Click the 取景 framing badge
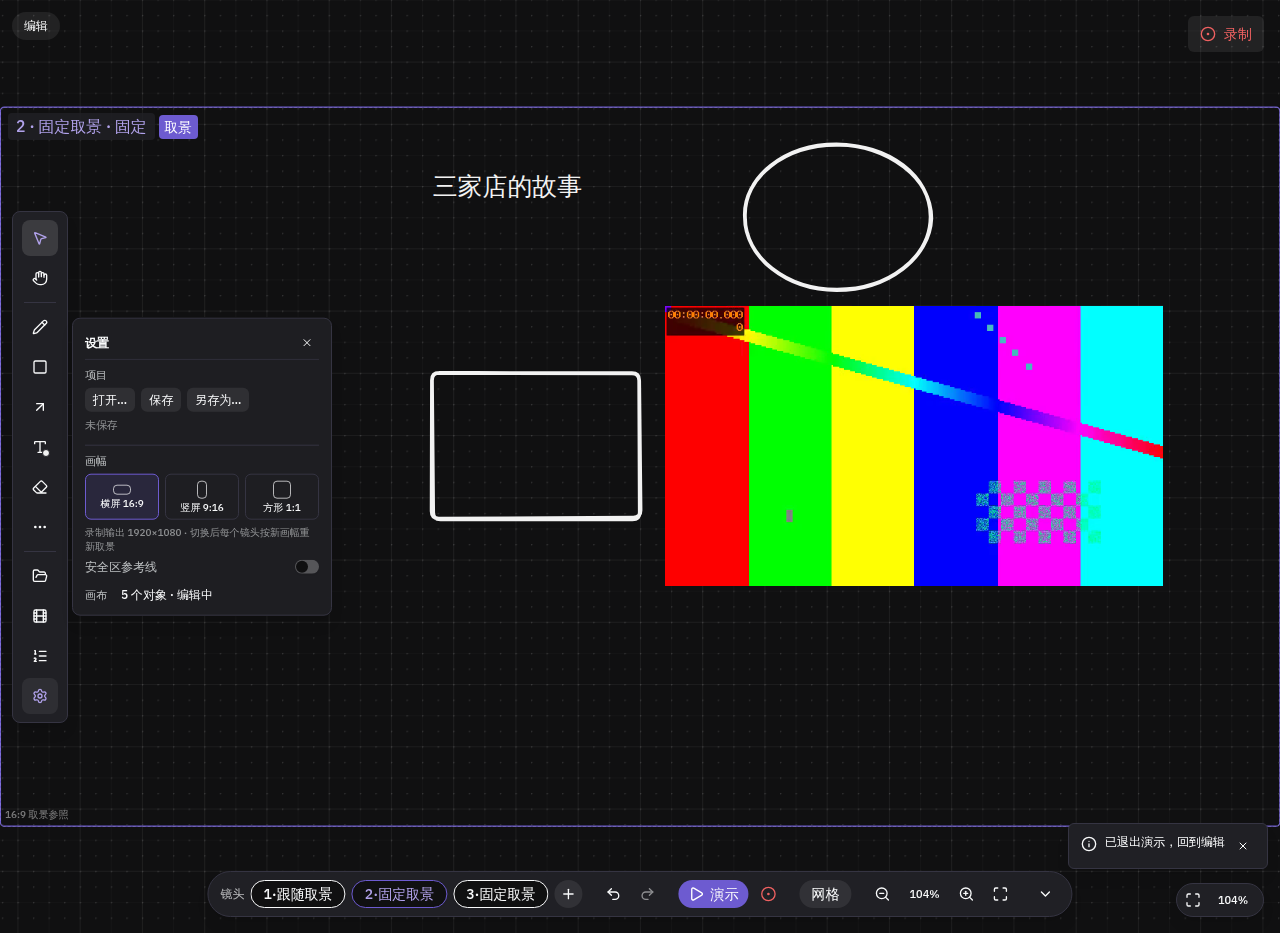The width and height of the screenshot is (1280, 933). click(x=178, y=127)
